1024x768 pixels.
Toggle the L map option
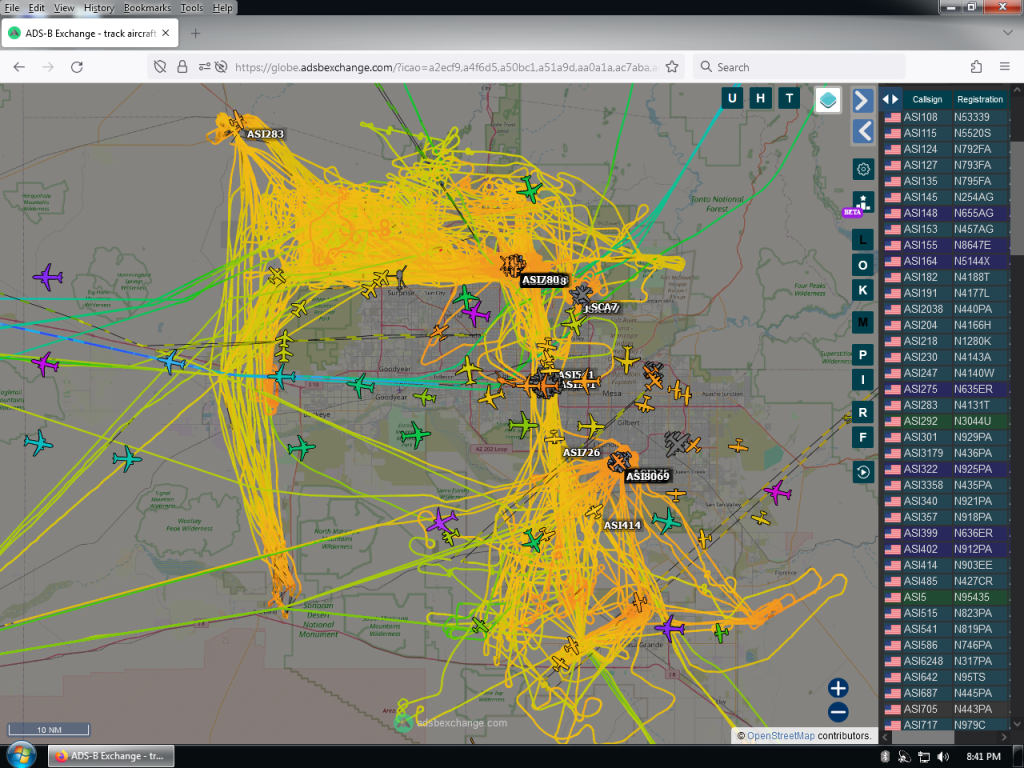point(863,240)
